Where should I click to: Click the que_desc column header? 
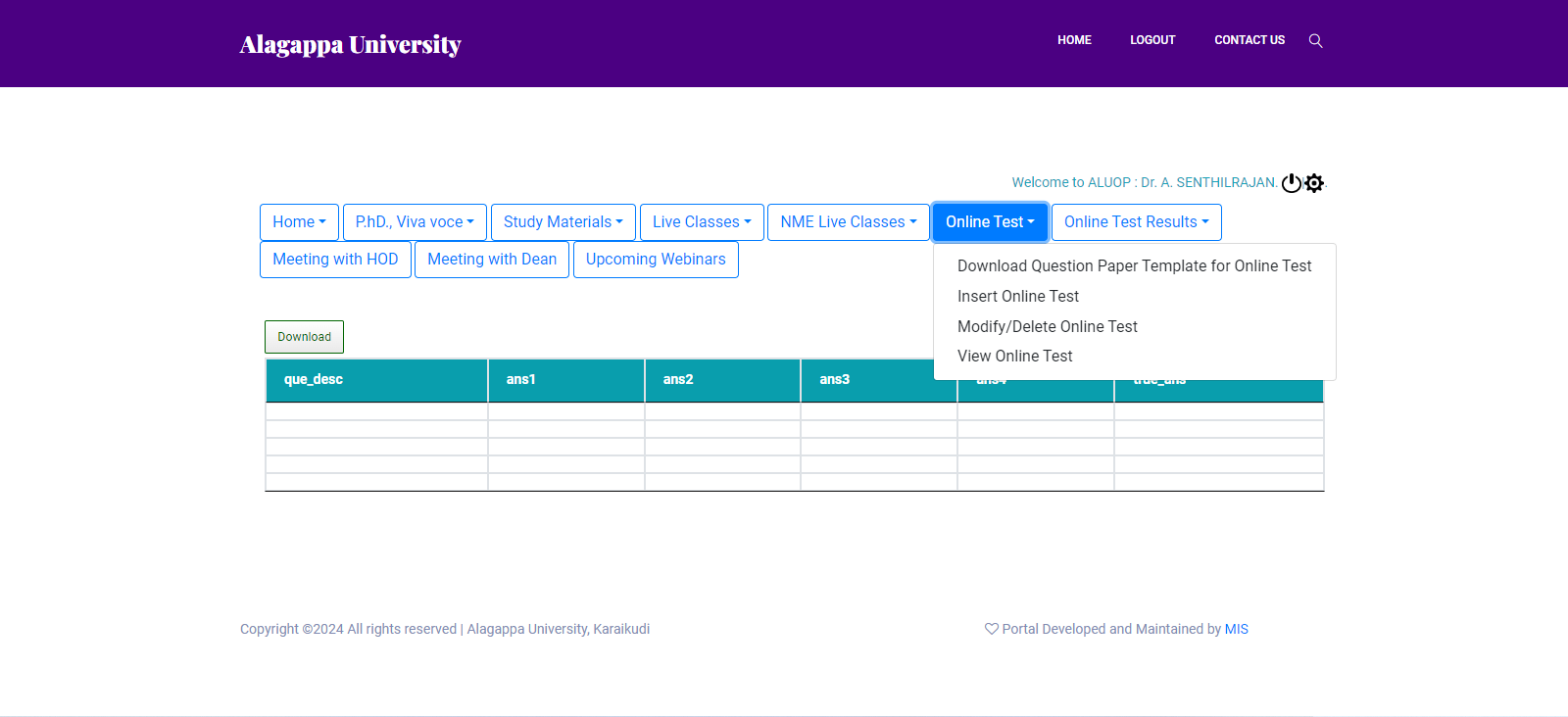pyautogui.click(x=376, y=380)
